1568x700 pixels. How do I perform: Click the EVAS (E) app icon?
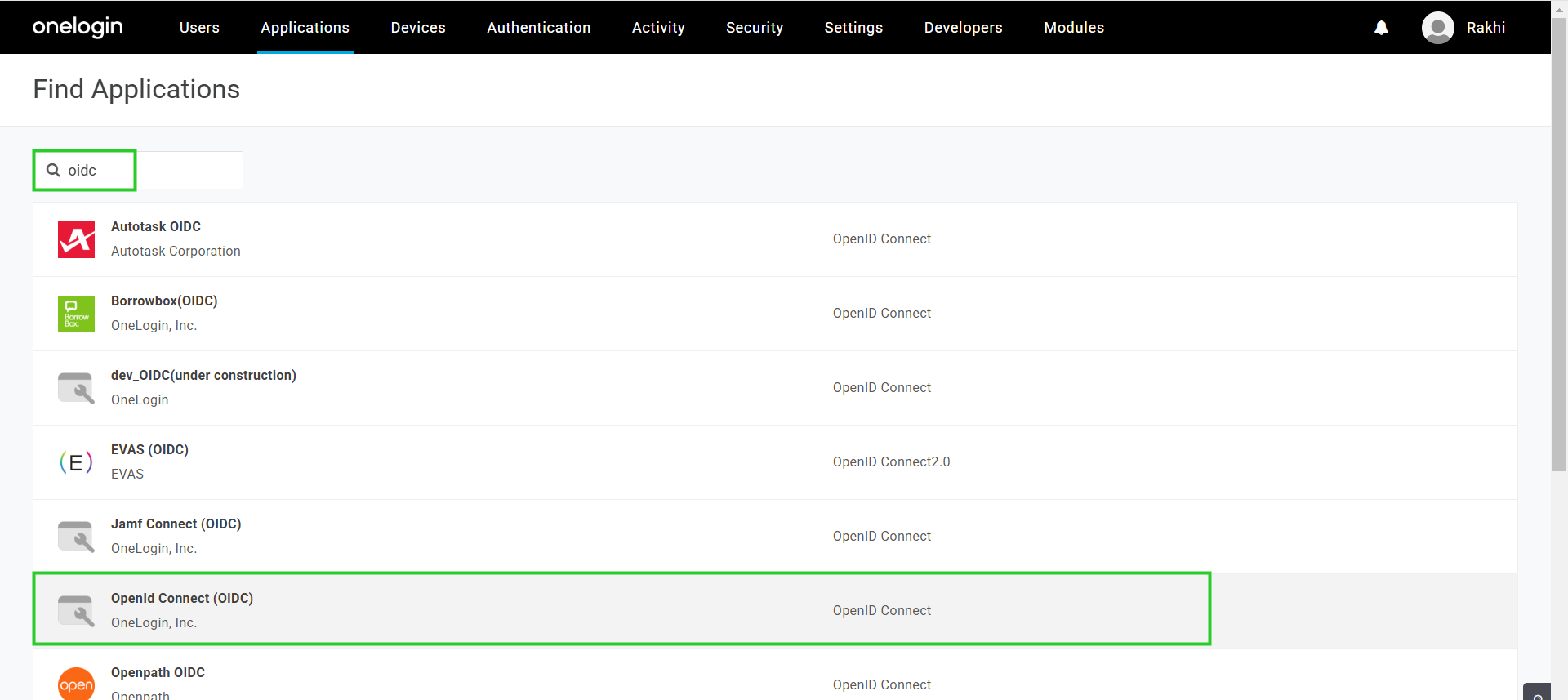coord(76,462)
